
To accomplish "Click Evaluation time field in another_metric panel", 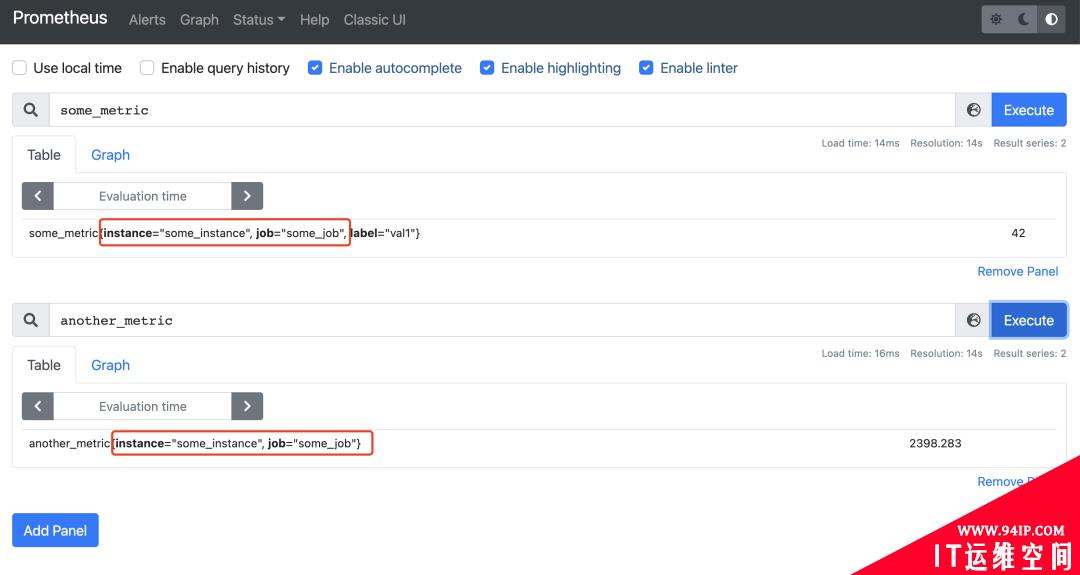I will coord(143,406).
